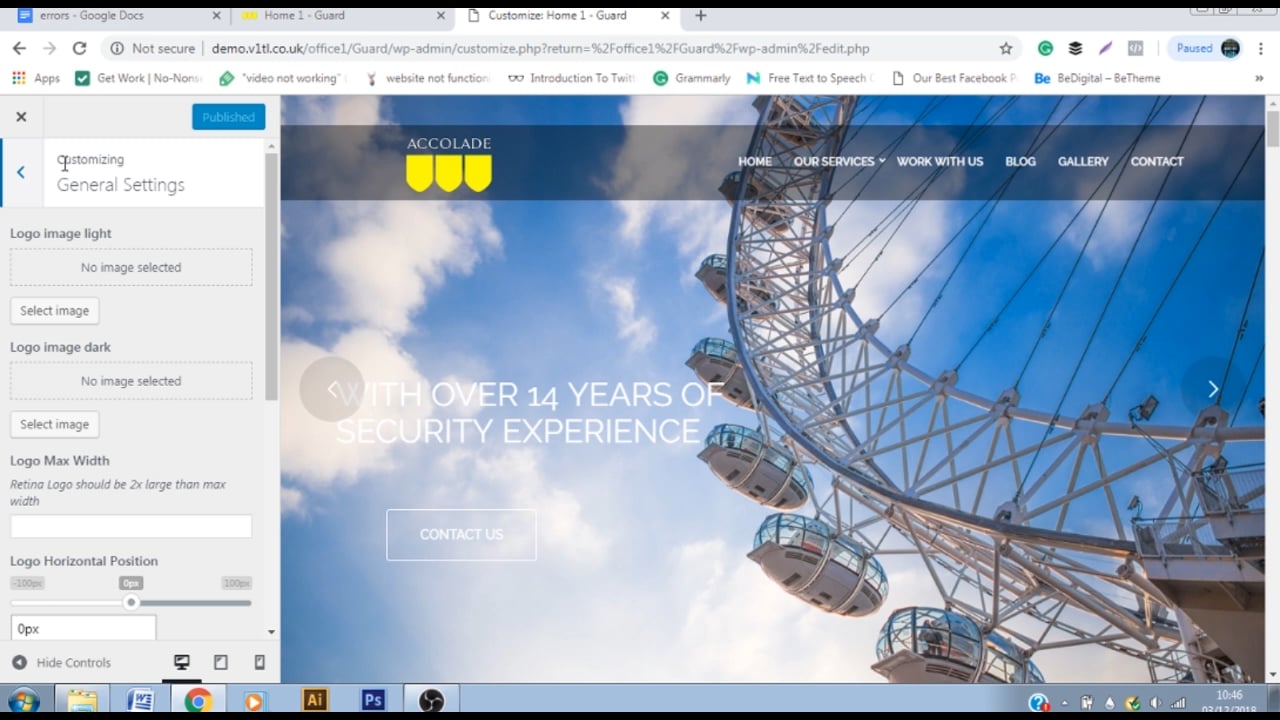Image resolution: width=1280 pixels, height=720 pixels.
Task: Open Adobe Illustrator from the taskbar
Action: [x=315, y=701]
